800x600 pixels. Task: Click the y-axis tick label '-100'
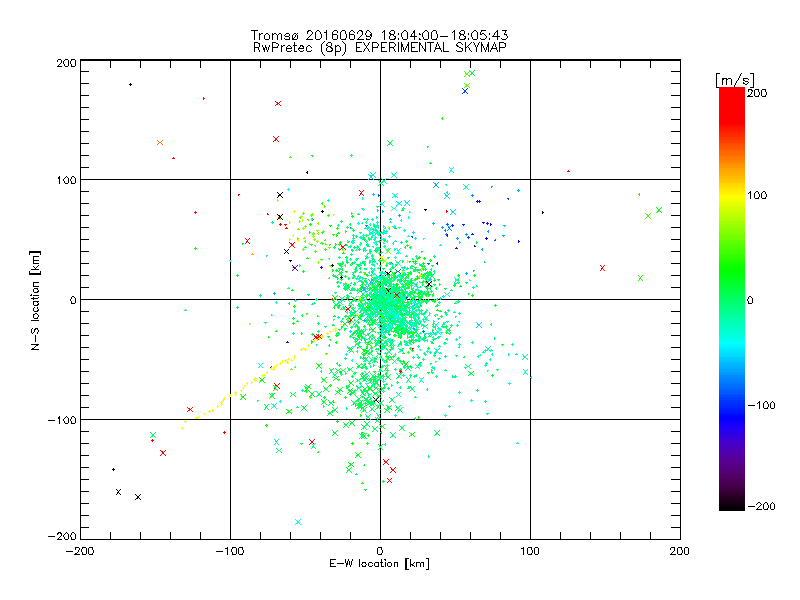click(62, 420)
